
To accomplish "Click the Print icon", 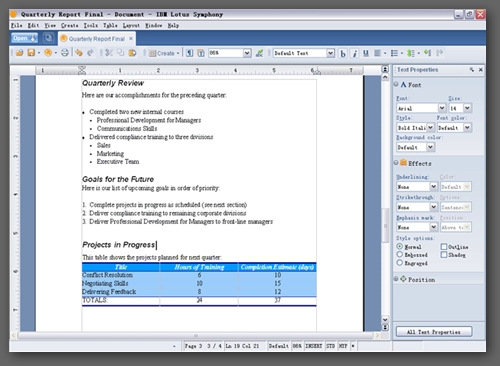I will pos(65,53).
